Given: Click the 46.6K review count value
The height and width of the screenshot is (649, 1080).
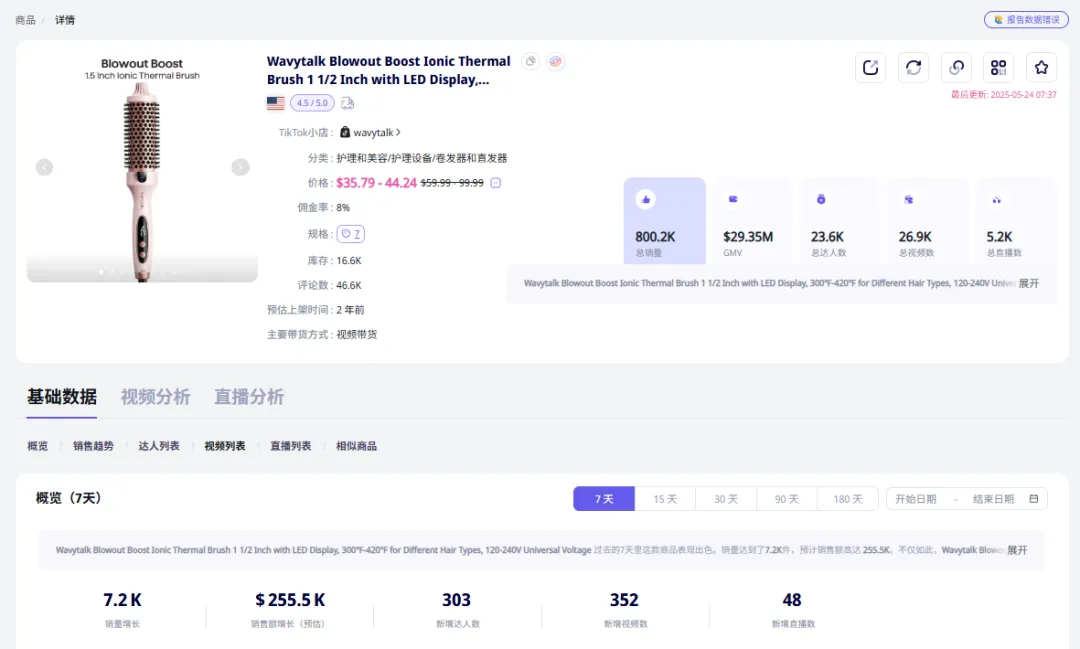Looking at the screenshot, I should (349, 285).
